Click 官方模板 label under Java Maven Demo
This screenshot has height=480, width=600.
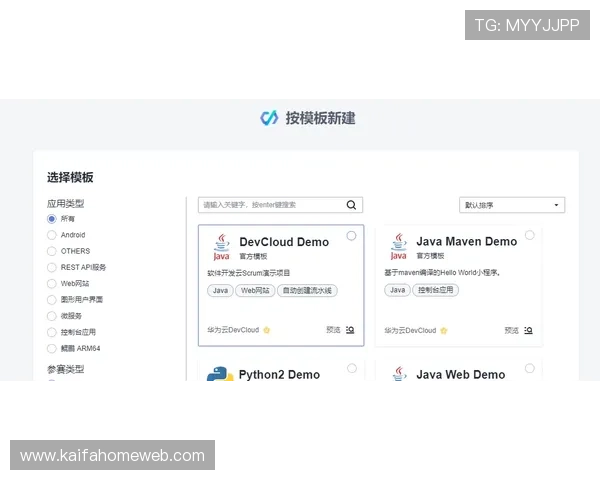(430, 256)
